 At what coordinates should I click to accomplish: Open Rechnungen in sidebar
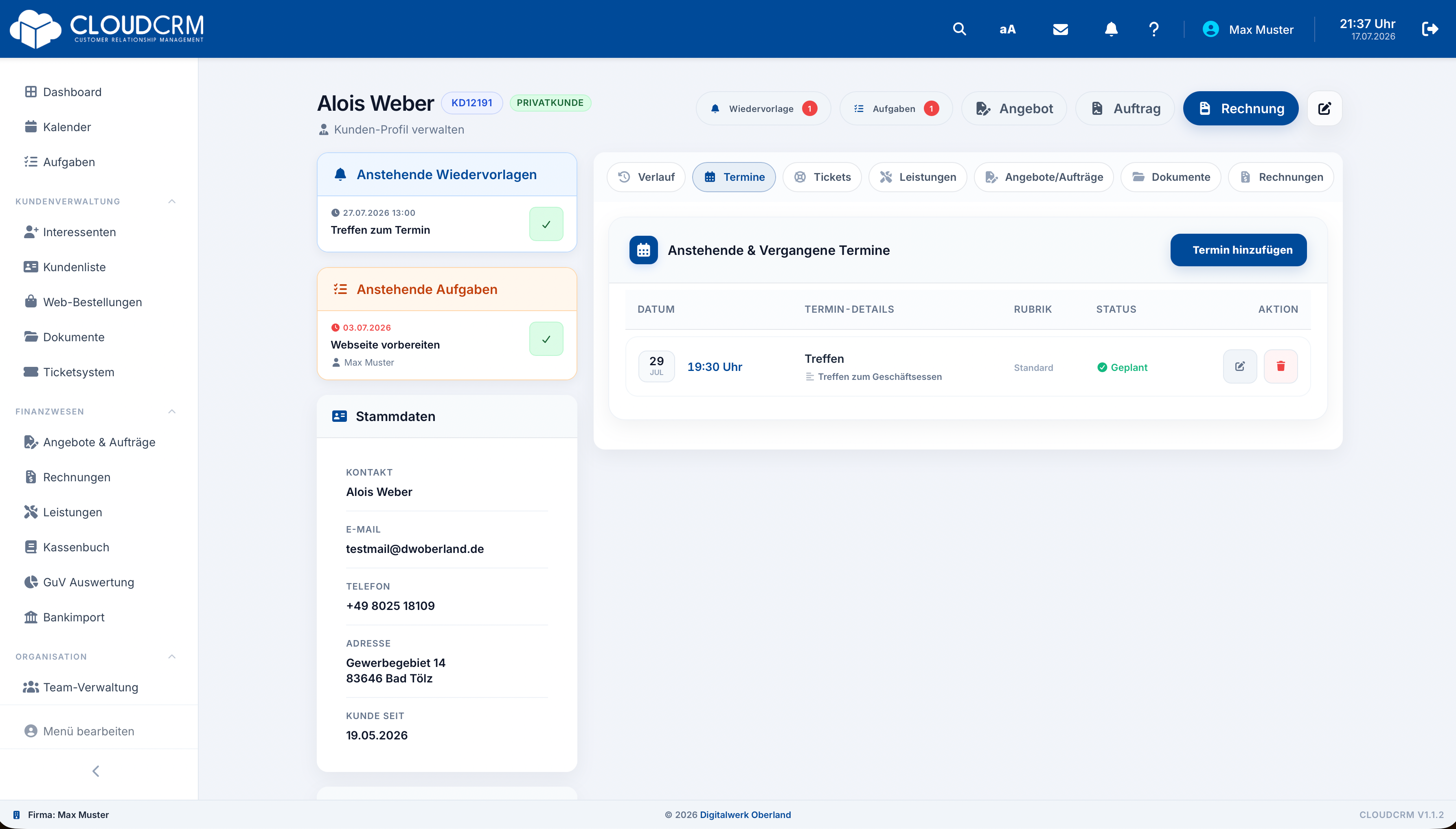76,477
